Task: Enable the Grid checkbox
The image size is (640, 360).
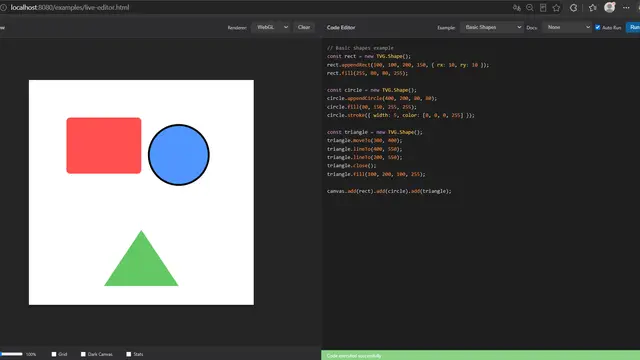Action: [x=54, y=354]
